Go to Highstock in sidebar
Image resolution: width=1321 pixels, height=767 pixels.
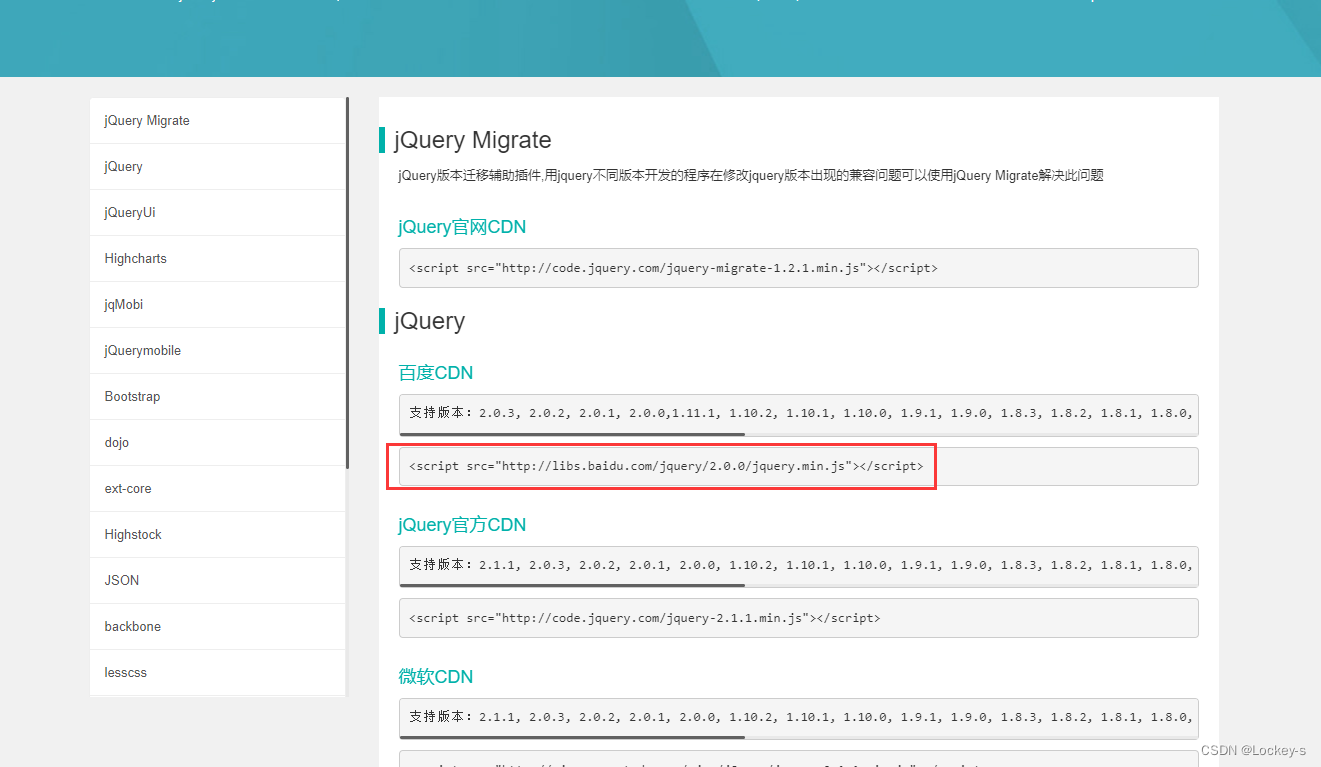click(x=218, y=535)
